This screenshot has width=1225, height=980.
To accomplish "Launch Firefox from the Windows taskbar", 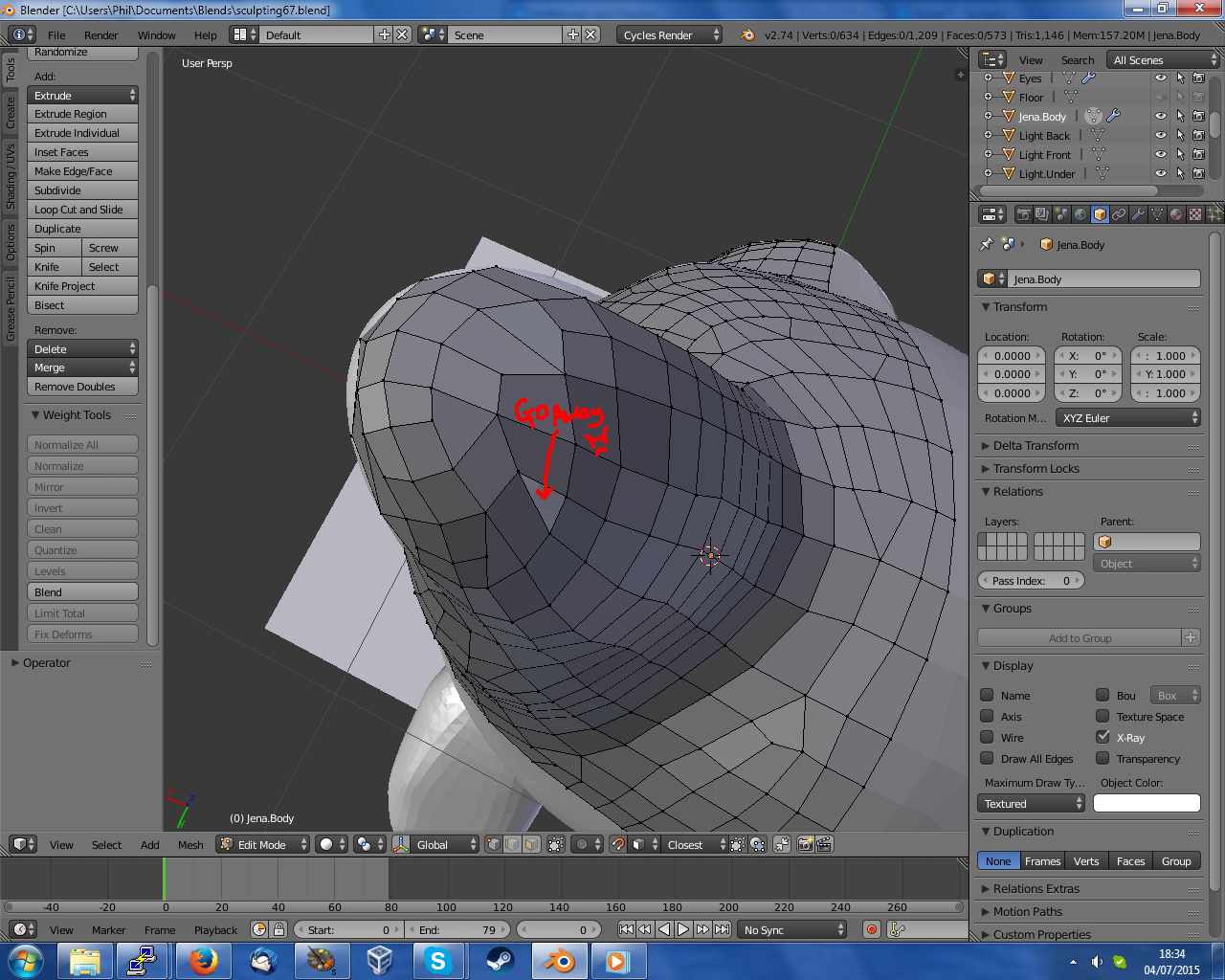I will pyautogui.click(x=202, y=960).
